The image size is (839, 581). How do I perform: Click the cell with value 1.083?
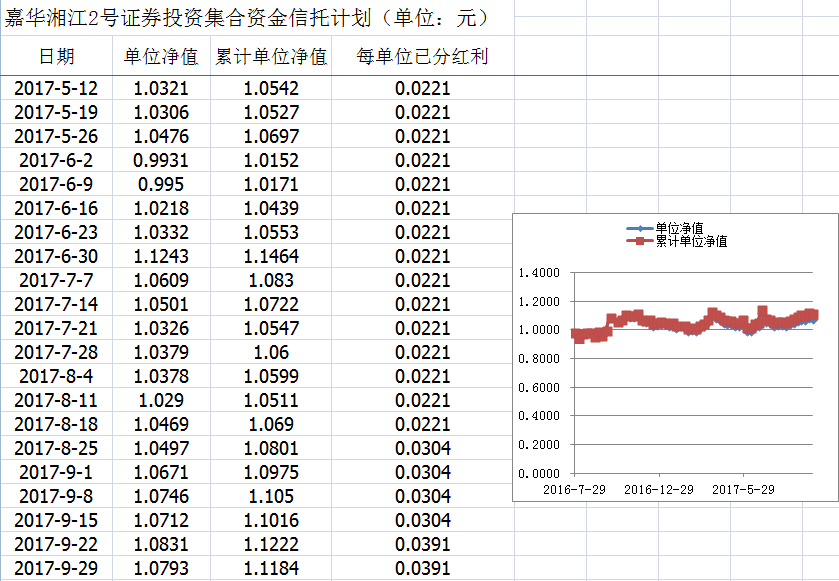(271, 280)
